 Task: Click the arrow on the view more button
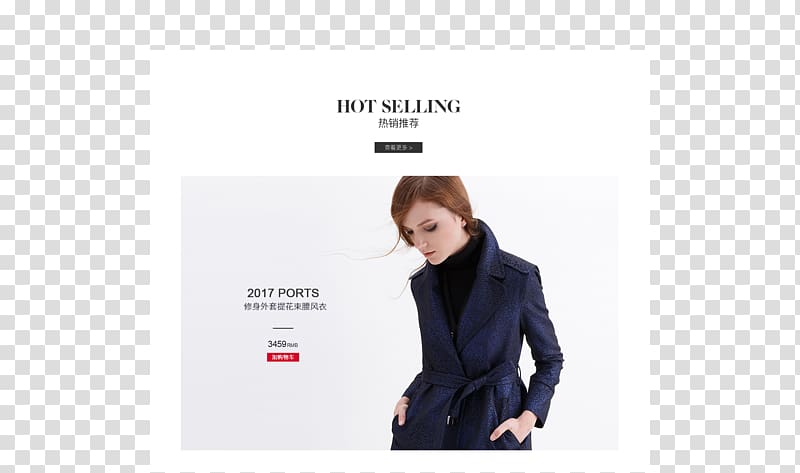pos(412,147)
